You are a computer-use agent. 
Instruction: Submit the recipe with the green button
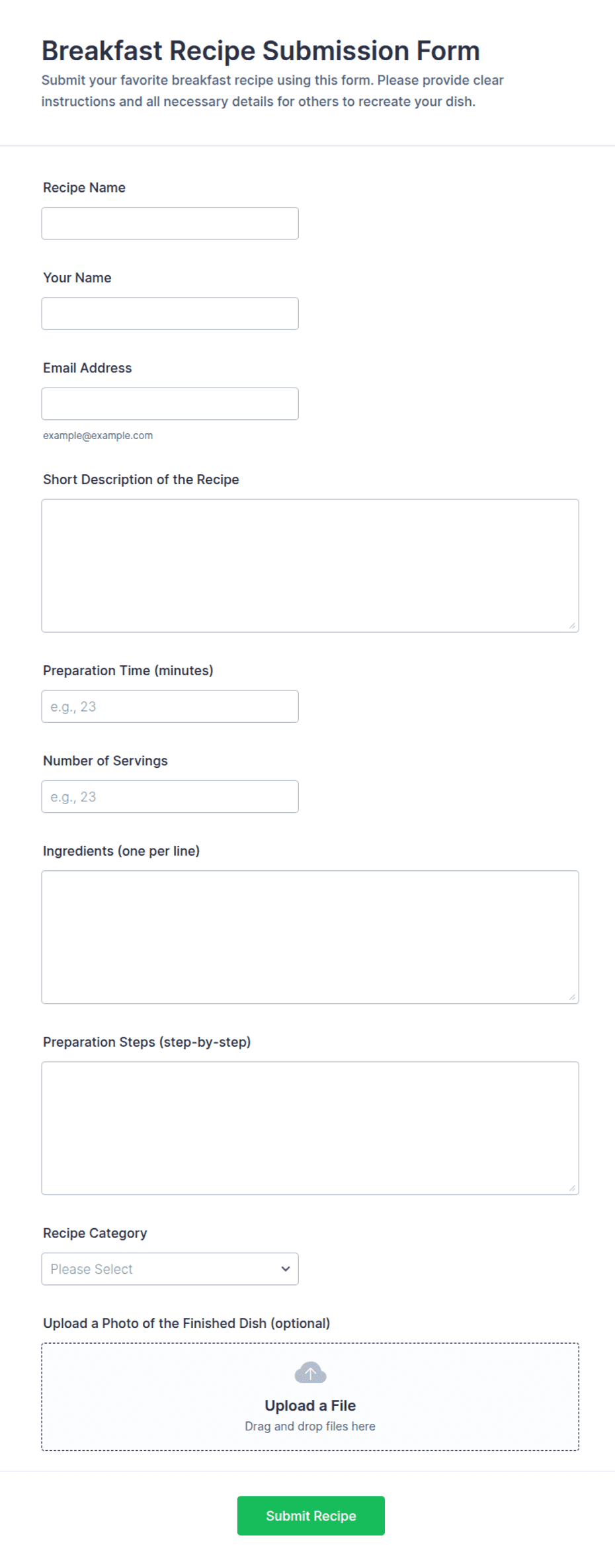311,1516
